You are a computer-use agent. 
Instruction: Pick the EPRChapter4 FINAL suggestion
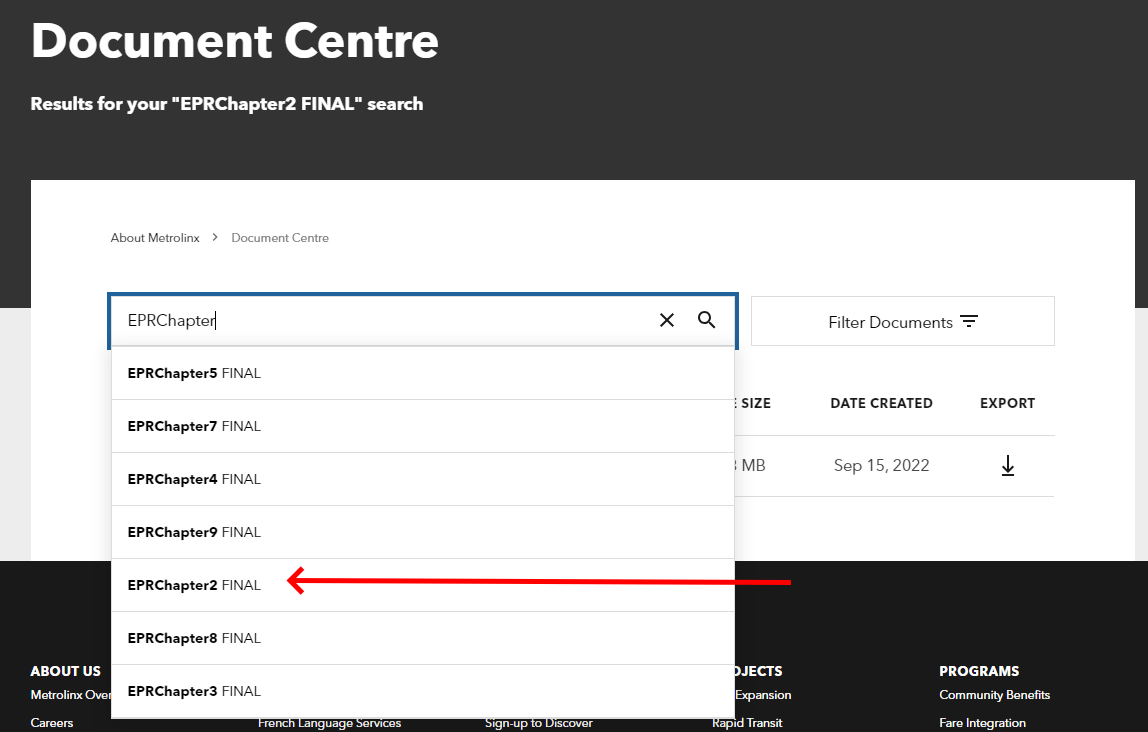(x=194, y=479)
